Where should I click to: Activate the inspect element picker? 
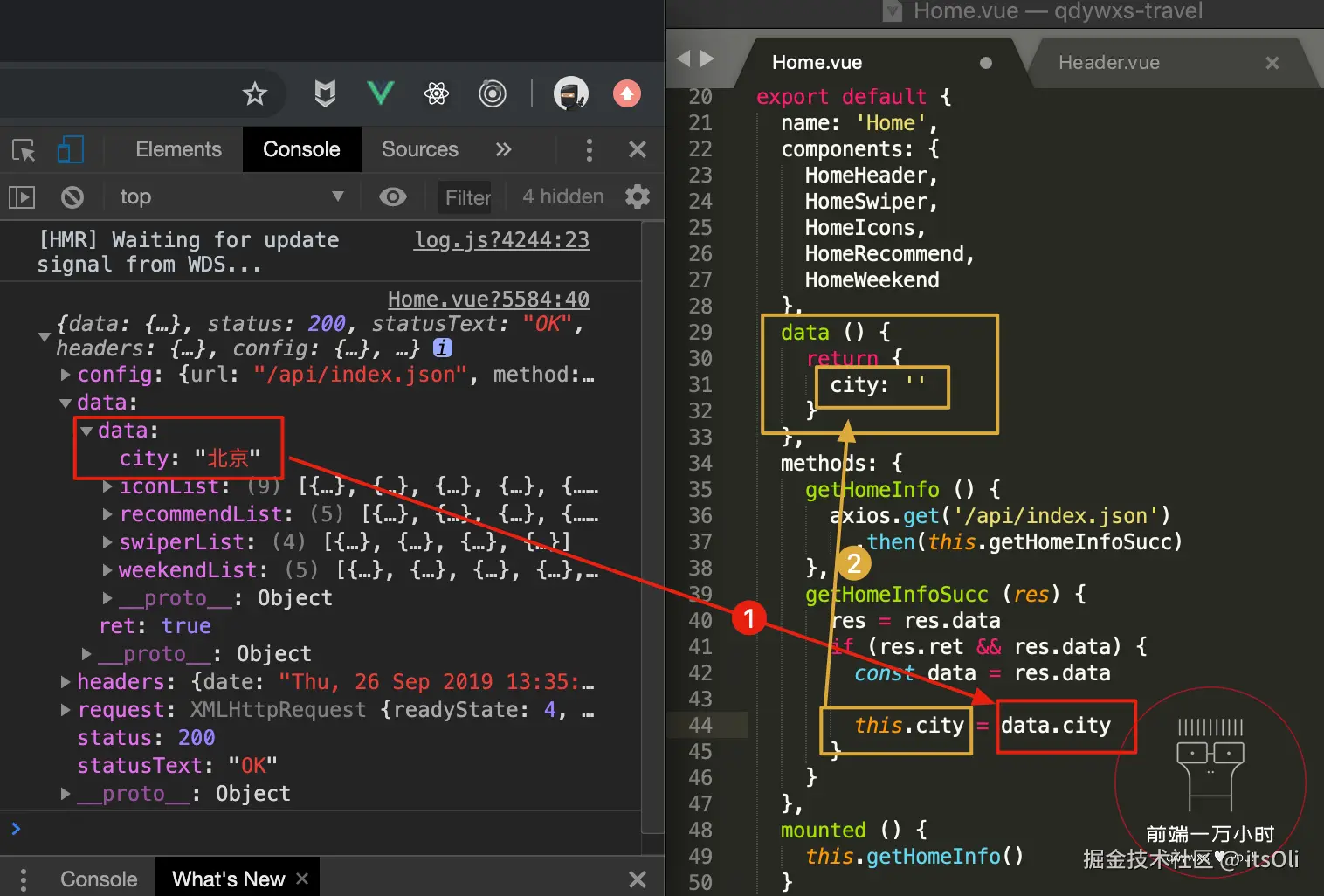point(24,150)
